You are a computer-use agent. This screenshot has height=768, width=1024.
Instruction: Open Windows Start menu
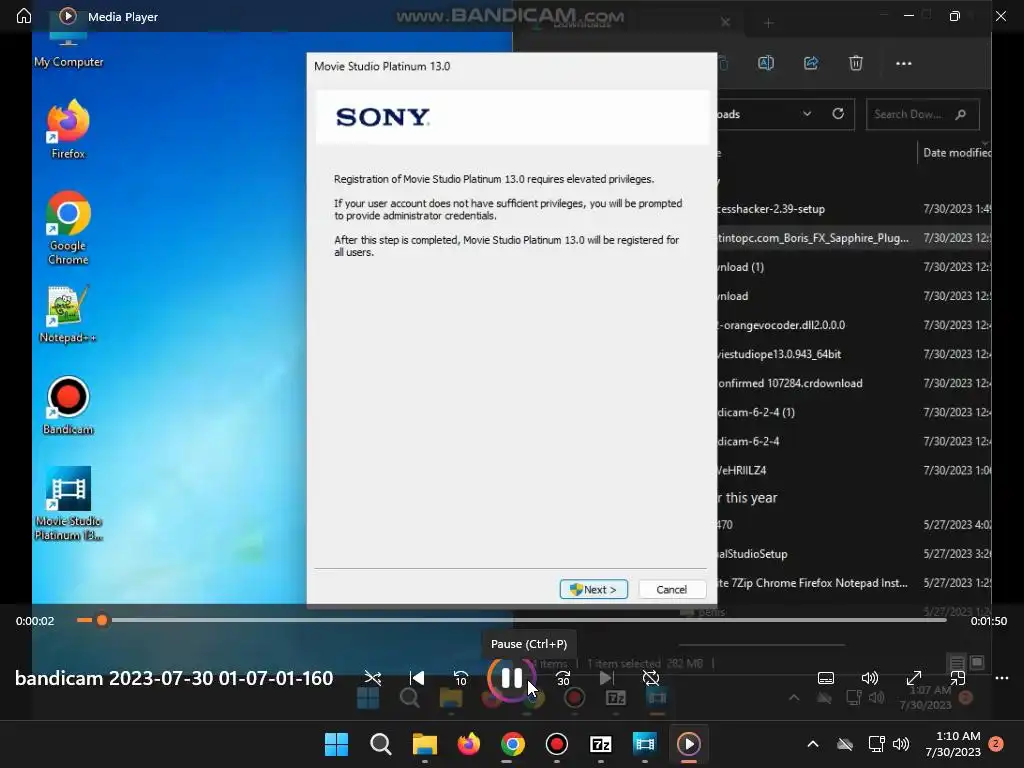point(336,744)
